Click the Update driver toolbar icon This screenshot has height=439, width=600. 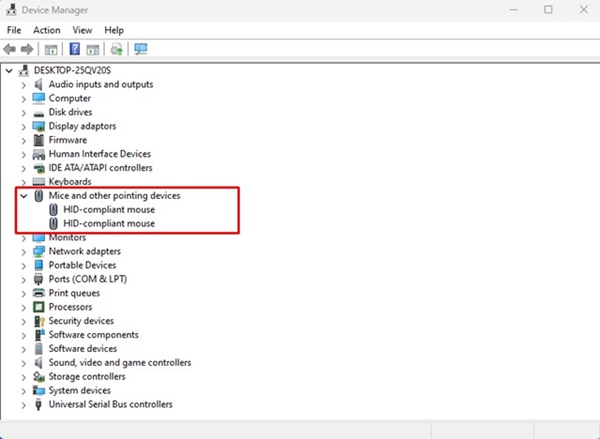[x=116, y=49]
